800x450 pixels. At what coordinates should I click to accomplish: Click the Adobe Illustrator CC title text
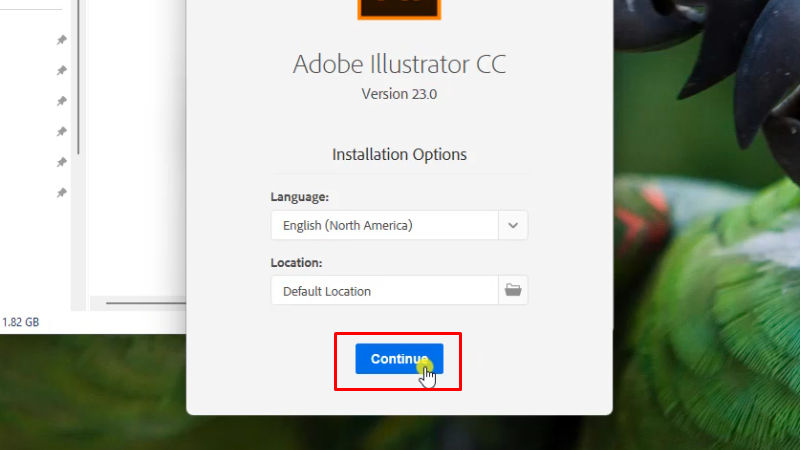399,64
